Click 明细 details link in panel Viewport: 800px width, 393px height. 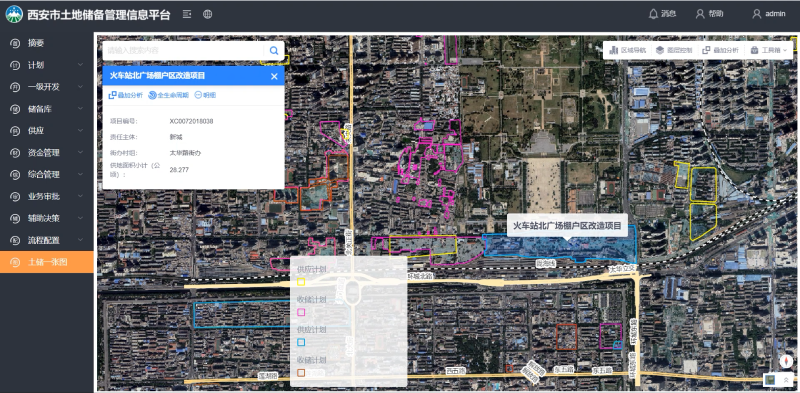pos(205,95)
